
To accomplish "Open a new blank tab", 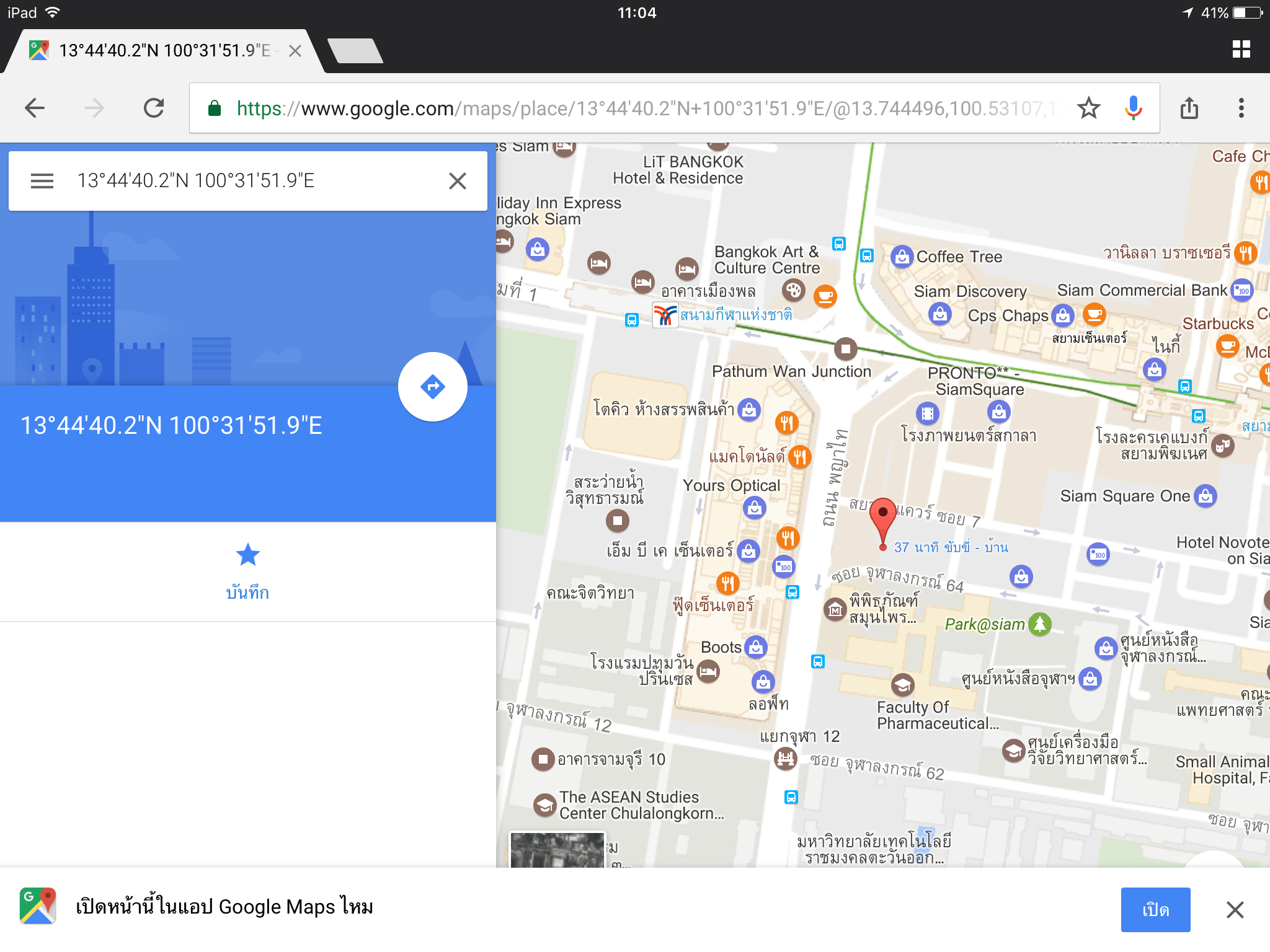I will click(355, 51).
